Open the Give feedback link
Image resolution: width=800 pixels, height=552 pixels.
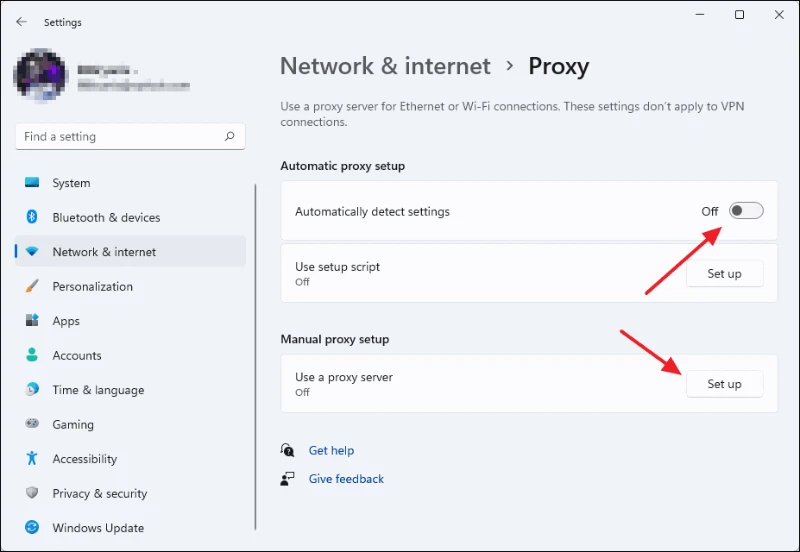point(346,479)
